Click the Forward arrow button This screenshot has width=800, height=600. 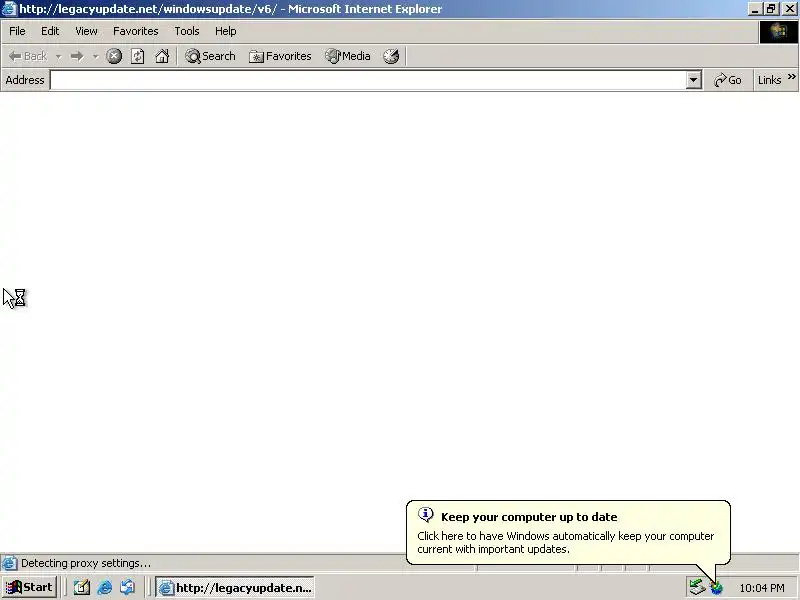point(77,56)
